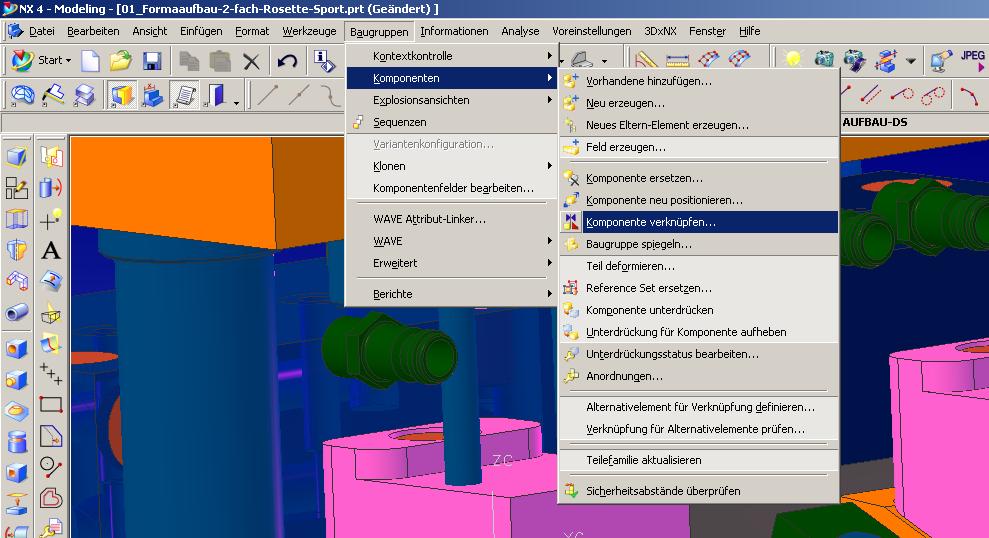Click the blue cylinder feature icon in left toolbar
This screenshot has width=989, height=538.
point(17,441)
